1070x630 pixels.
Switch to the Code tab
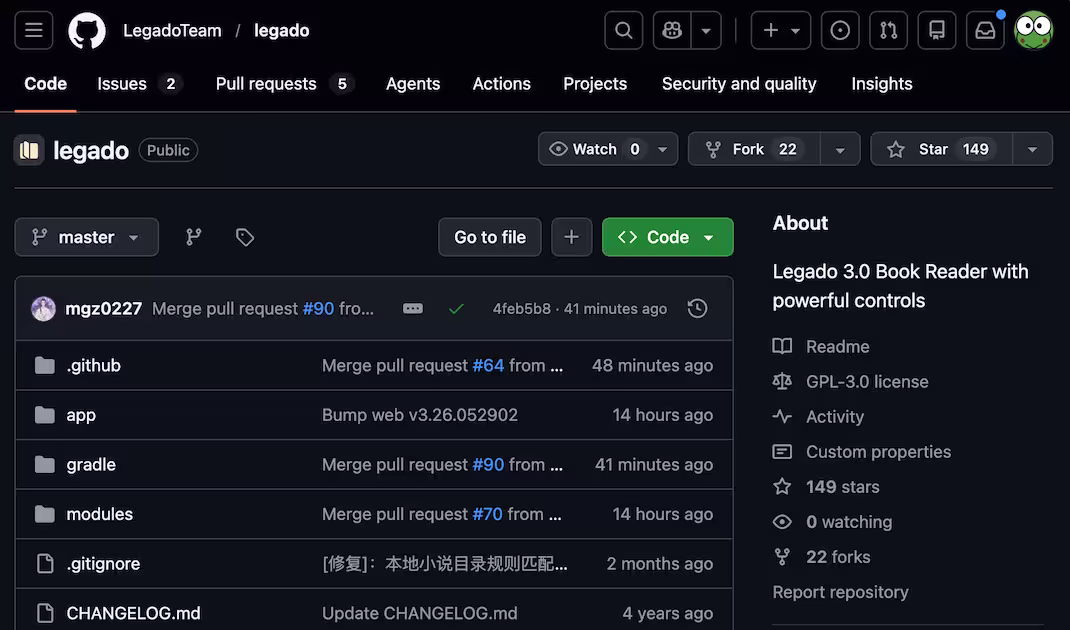[x=46, y=84]
